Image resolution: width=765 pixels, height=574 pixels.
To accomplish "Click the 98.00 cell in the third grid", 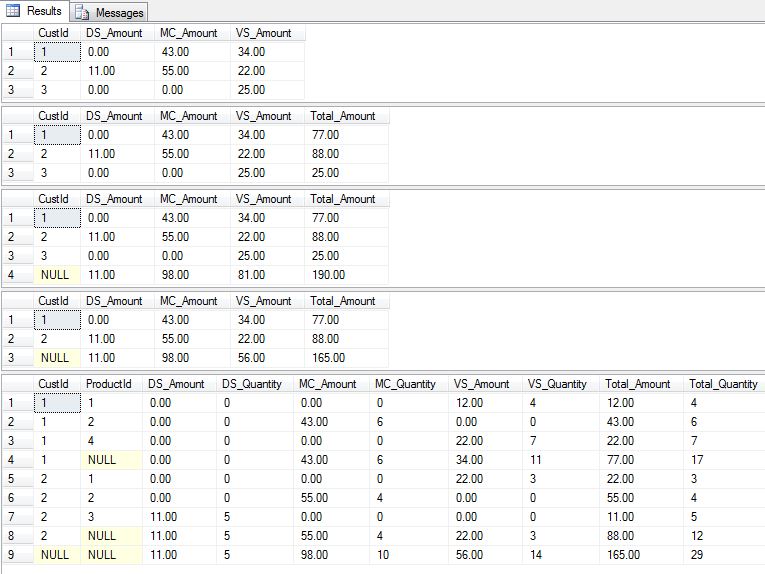I will (x=192, y=275).
